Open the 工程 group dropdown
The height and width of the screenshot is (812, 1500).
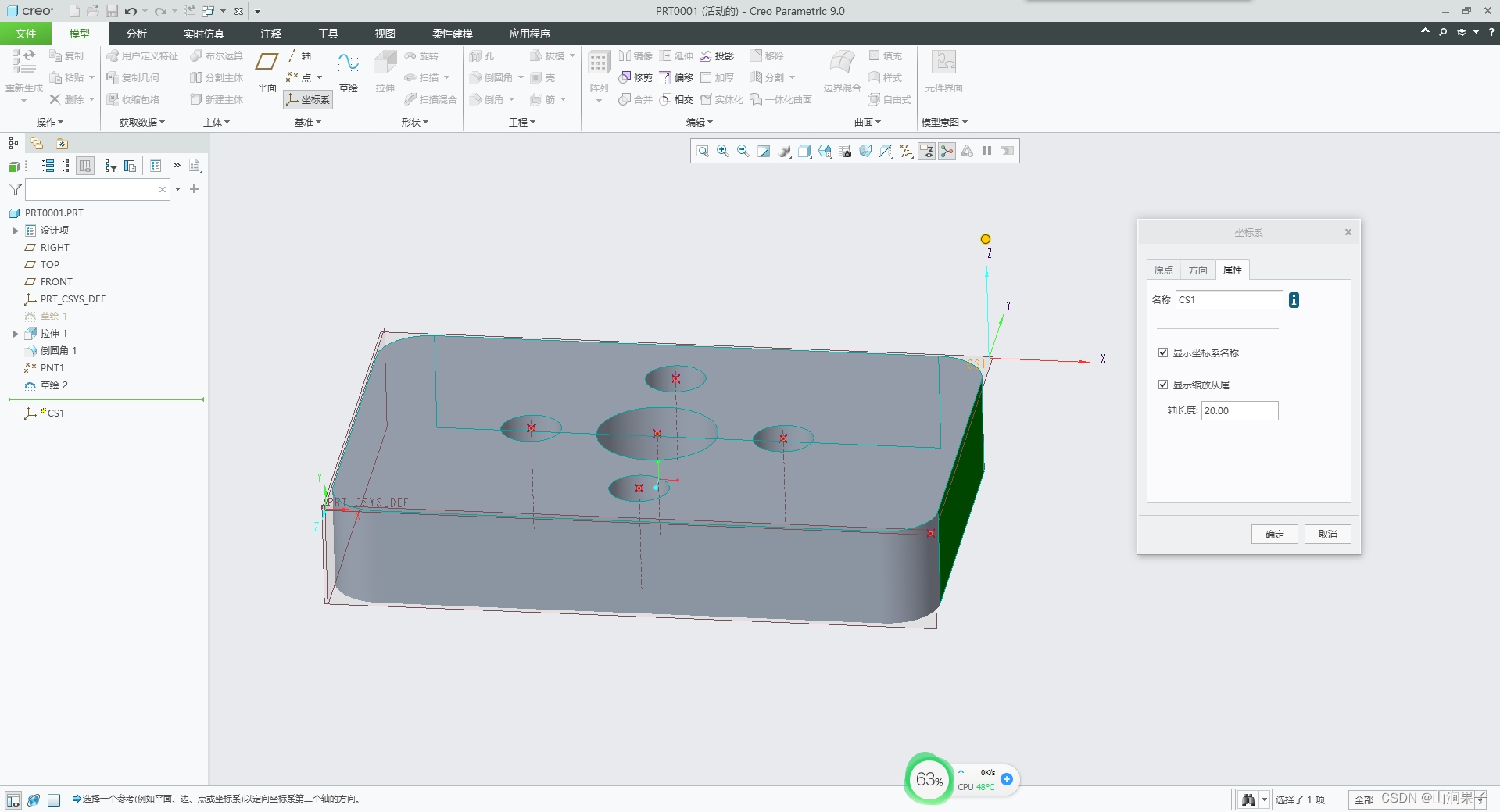pyautogui.click(x=522, y=122)
